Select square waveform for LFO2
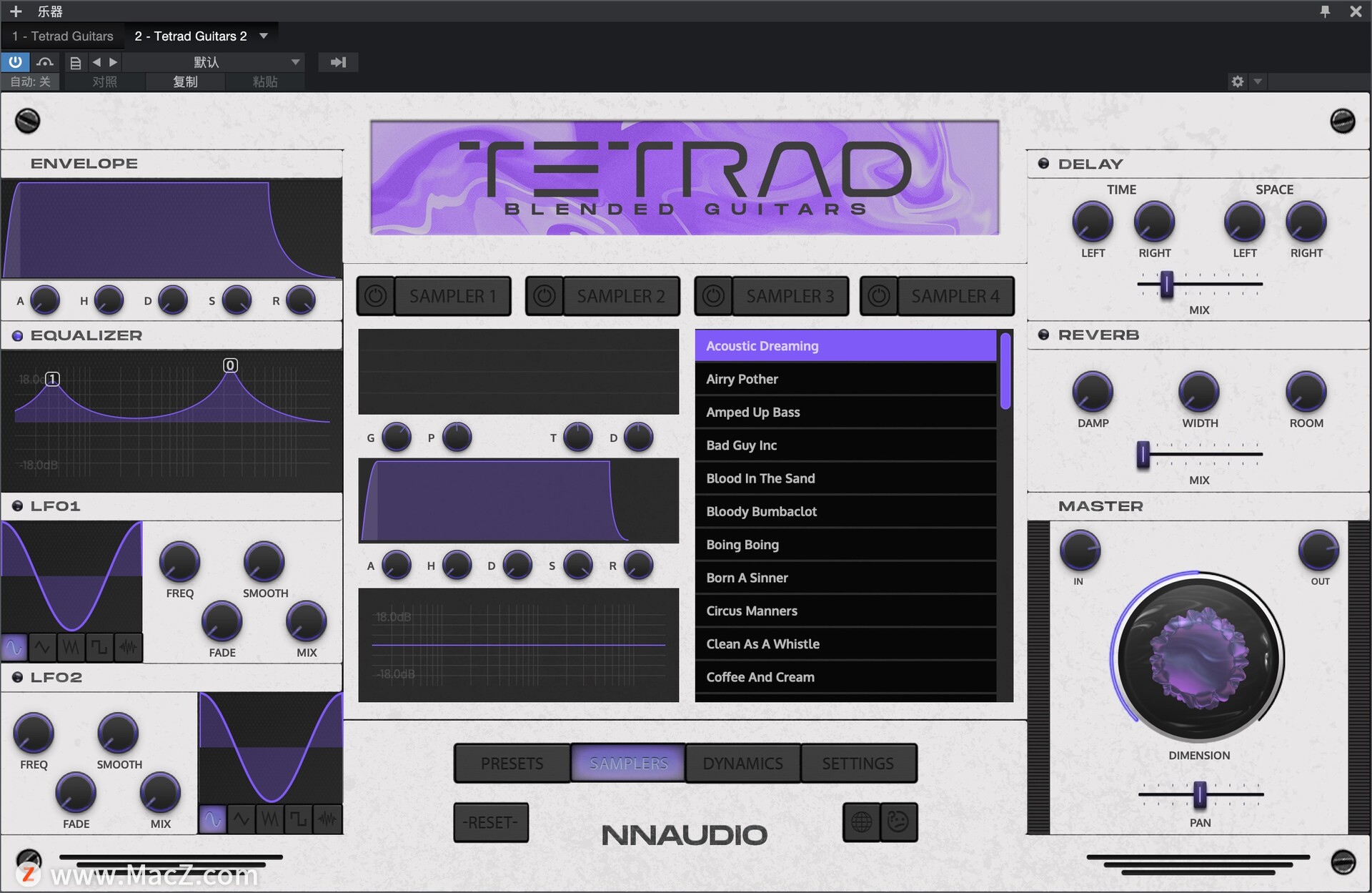Screen dimensions: 1372x893 (299, 819)
